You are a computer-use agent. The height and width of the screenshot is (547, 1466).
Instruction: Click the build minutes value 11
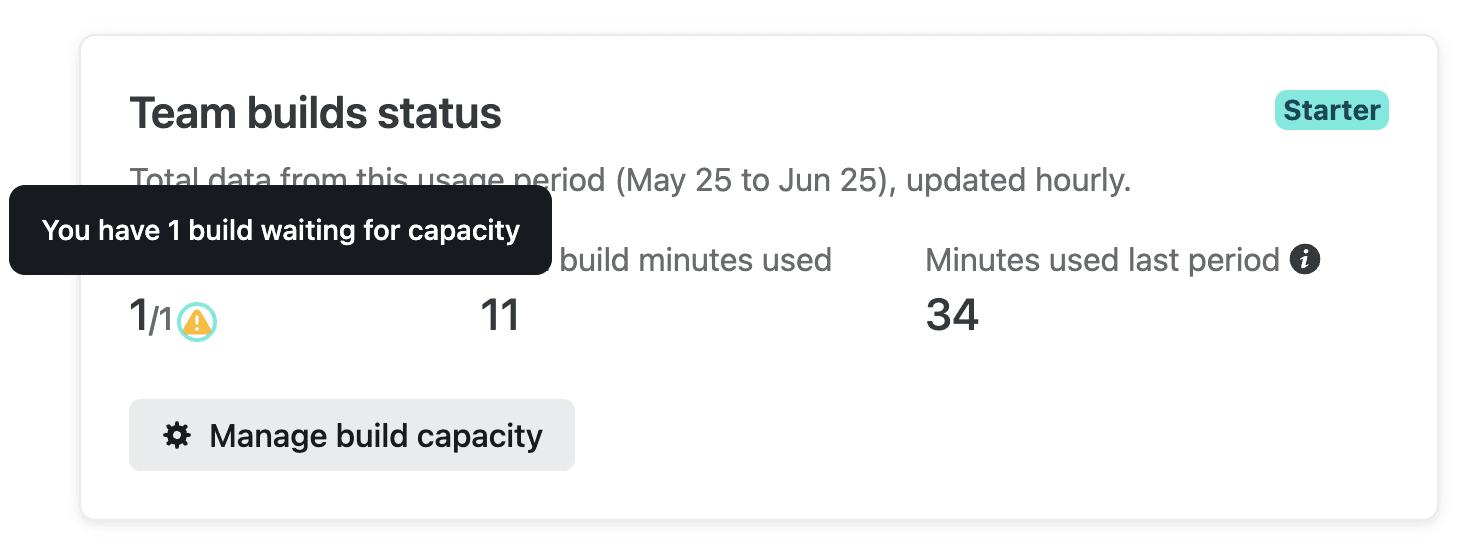[500, 316]
